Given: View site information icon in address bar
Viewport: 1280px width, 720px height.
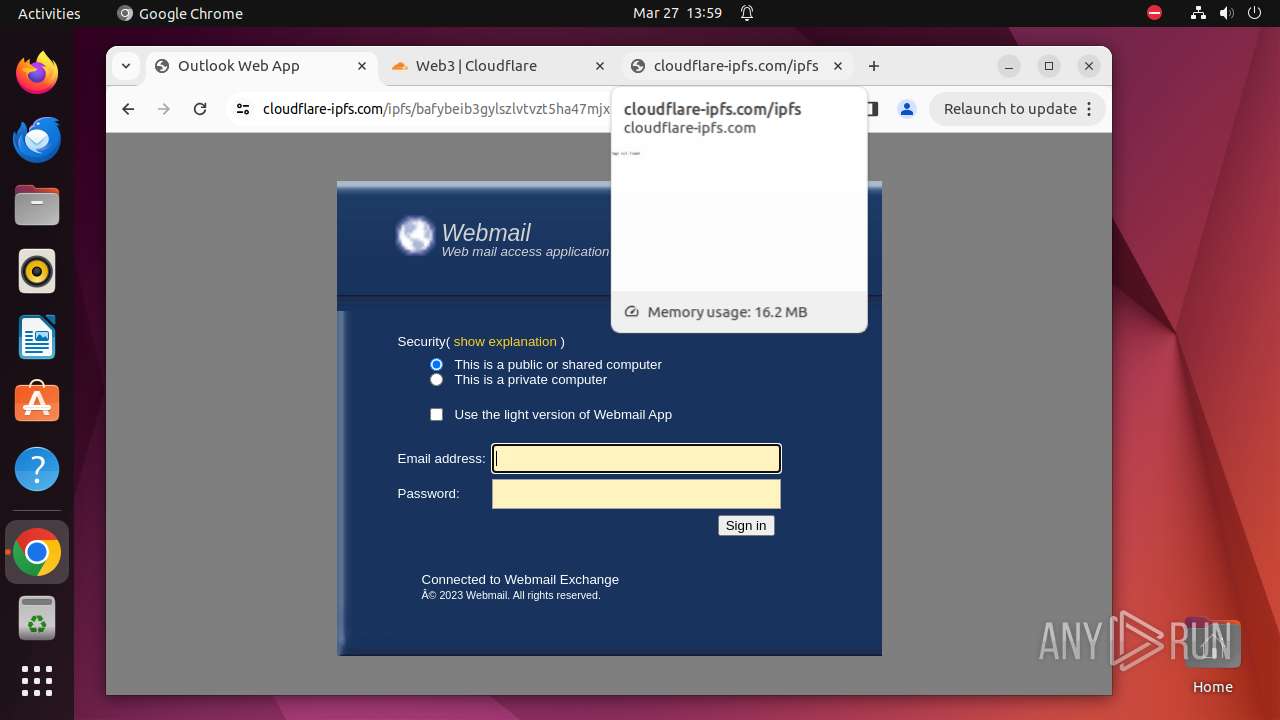Looking at the screenshot, I should 243,109.
